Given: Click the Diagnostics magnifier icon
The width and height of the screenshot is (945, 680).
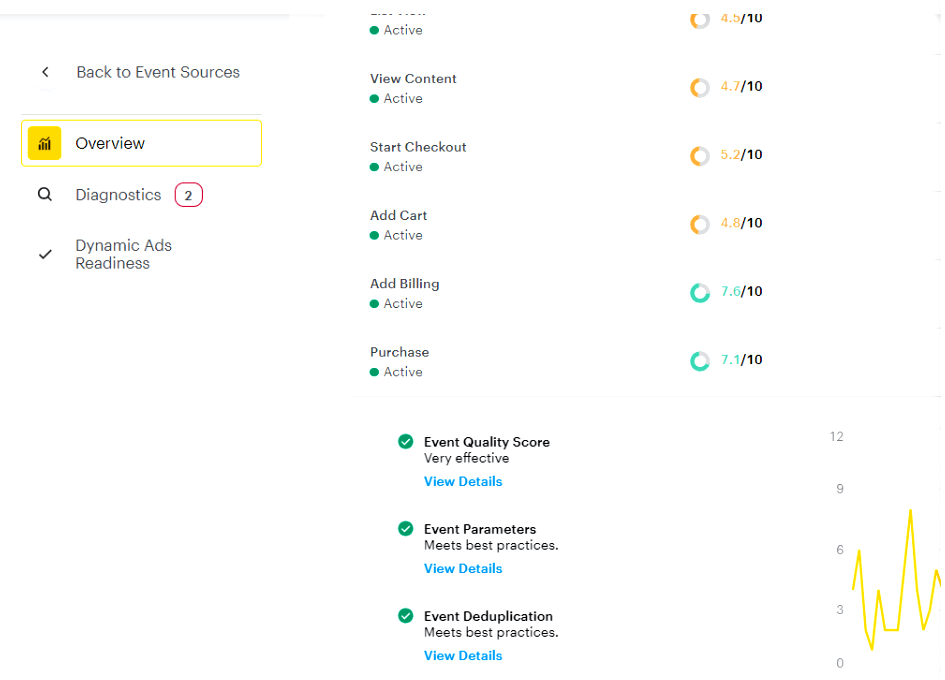Looking at the screenshot, I should tap(45, 194).
